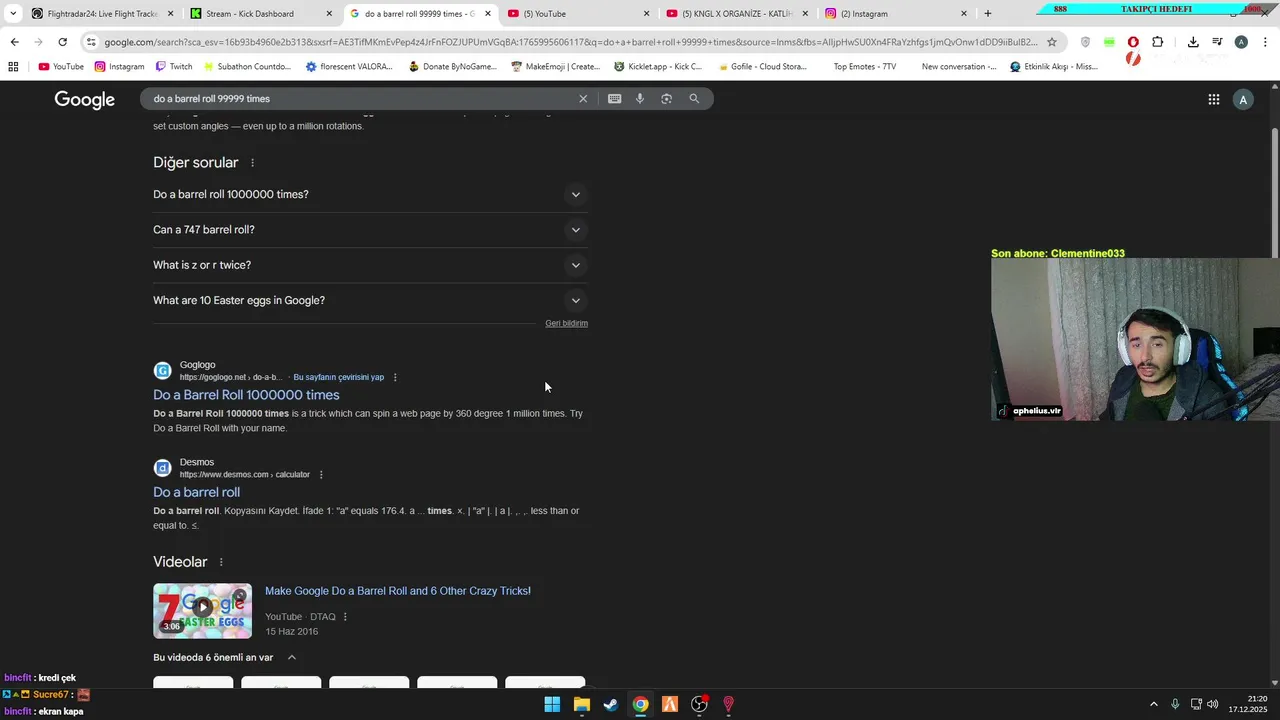
Task: Open Windows Start menu
Action: coord(552,704)
